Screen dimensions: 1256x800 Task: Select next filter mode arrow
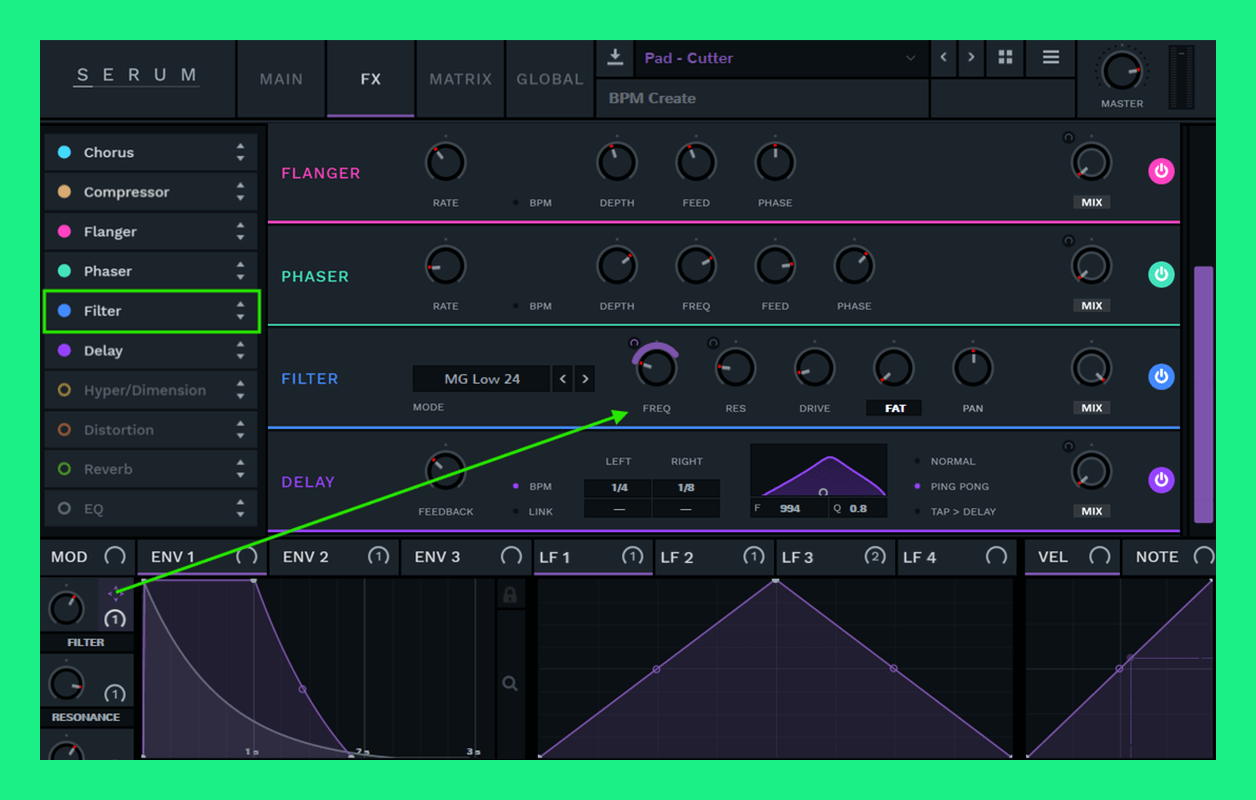pyautogui.click(x=585, y=379)
